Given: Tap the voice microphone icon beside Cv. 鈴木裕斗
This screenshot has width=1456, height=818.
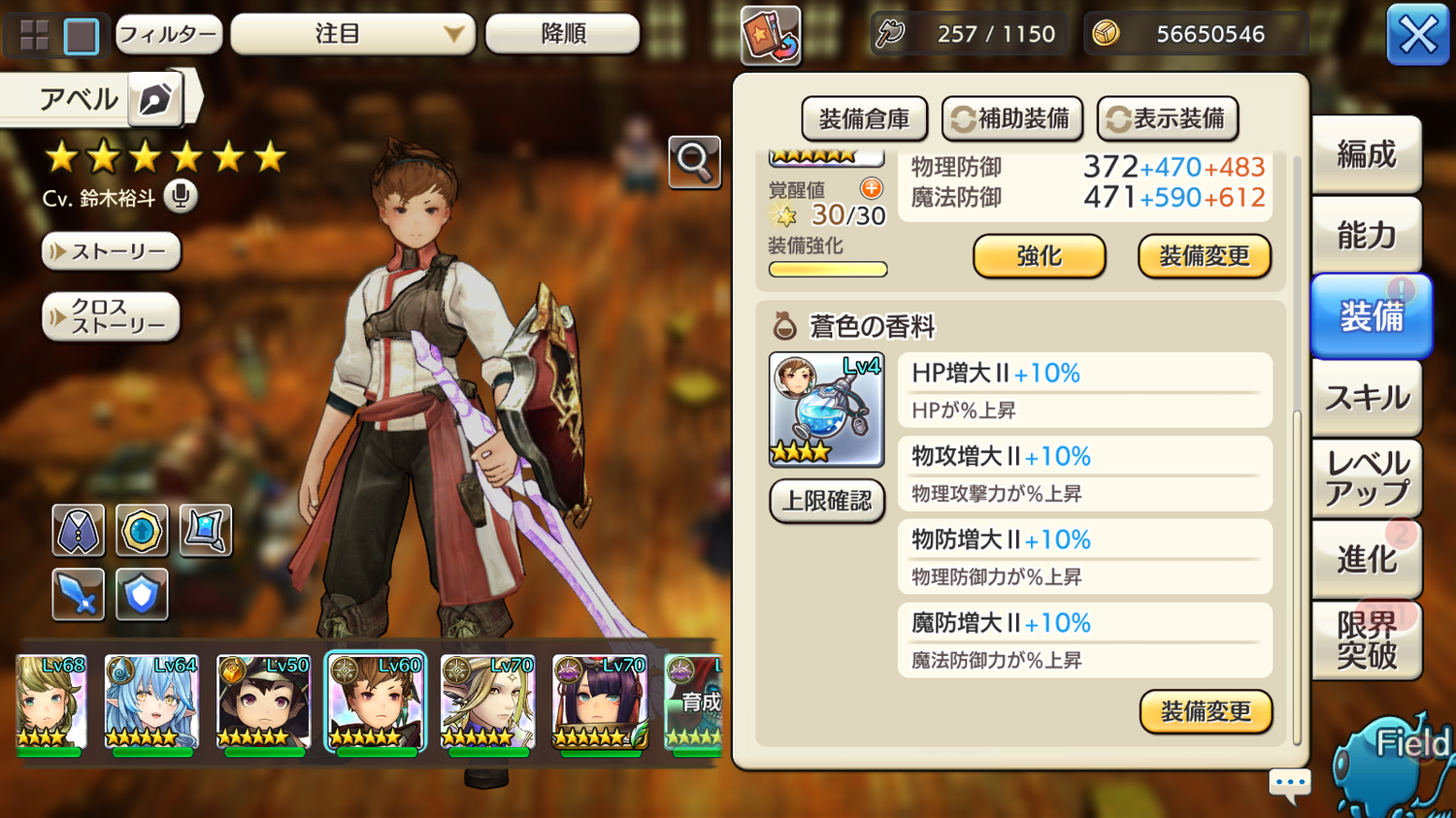Looking at the screenshot, I should click(x=180, y=196).
